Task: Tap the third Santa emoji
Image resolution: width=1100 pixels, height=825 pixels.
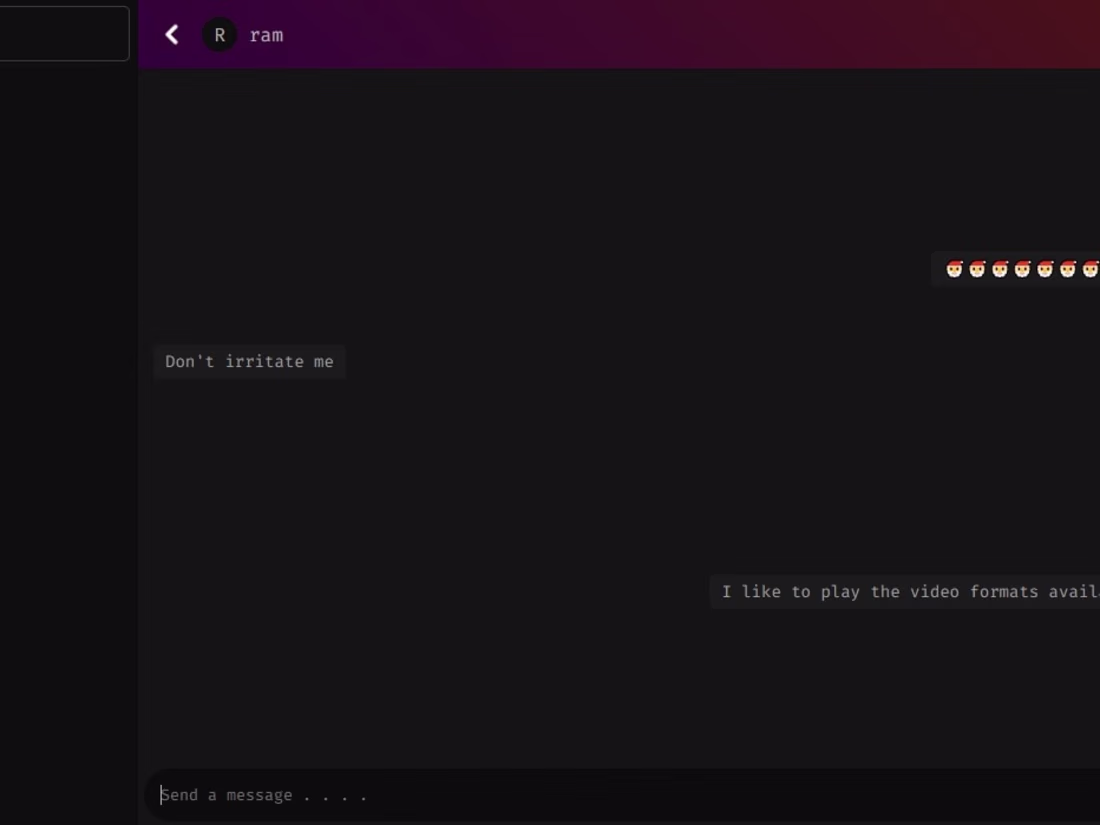Action: pos(1000,269)
